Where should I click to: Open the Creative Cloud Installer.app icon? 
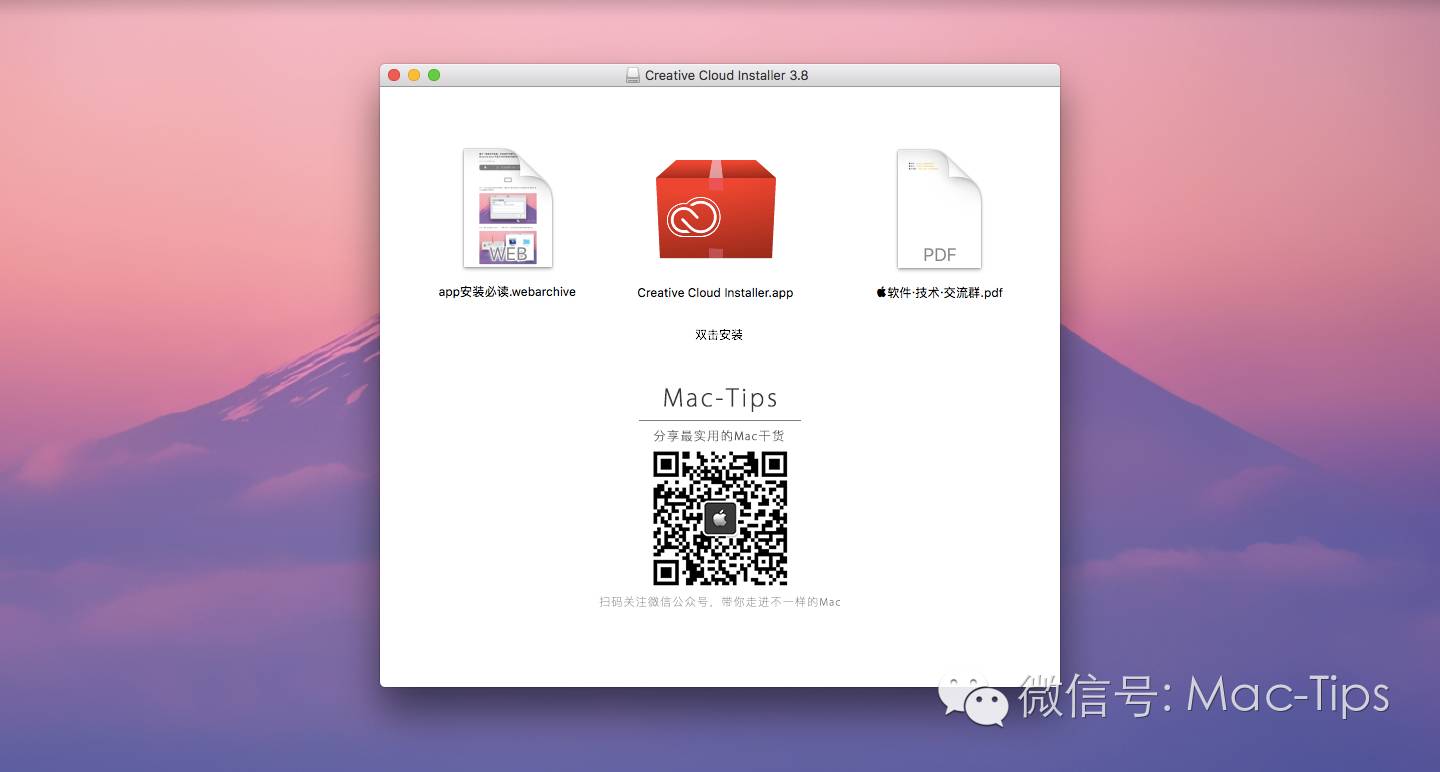click(715, 210)
